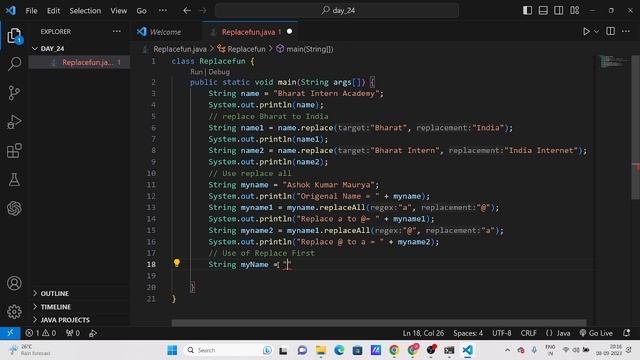The width and height of the screenshot is (640, 360).
Task: Expand the TIMELINE section
Action: pos(55,307)
